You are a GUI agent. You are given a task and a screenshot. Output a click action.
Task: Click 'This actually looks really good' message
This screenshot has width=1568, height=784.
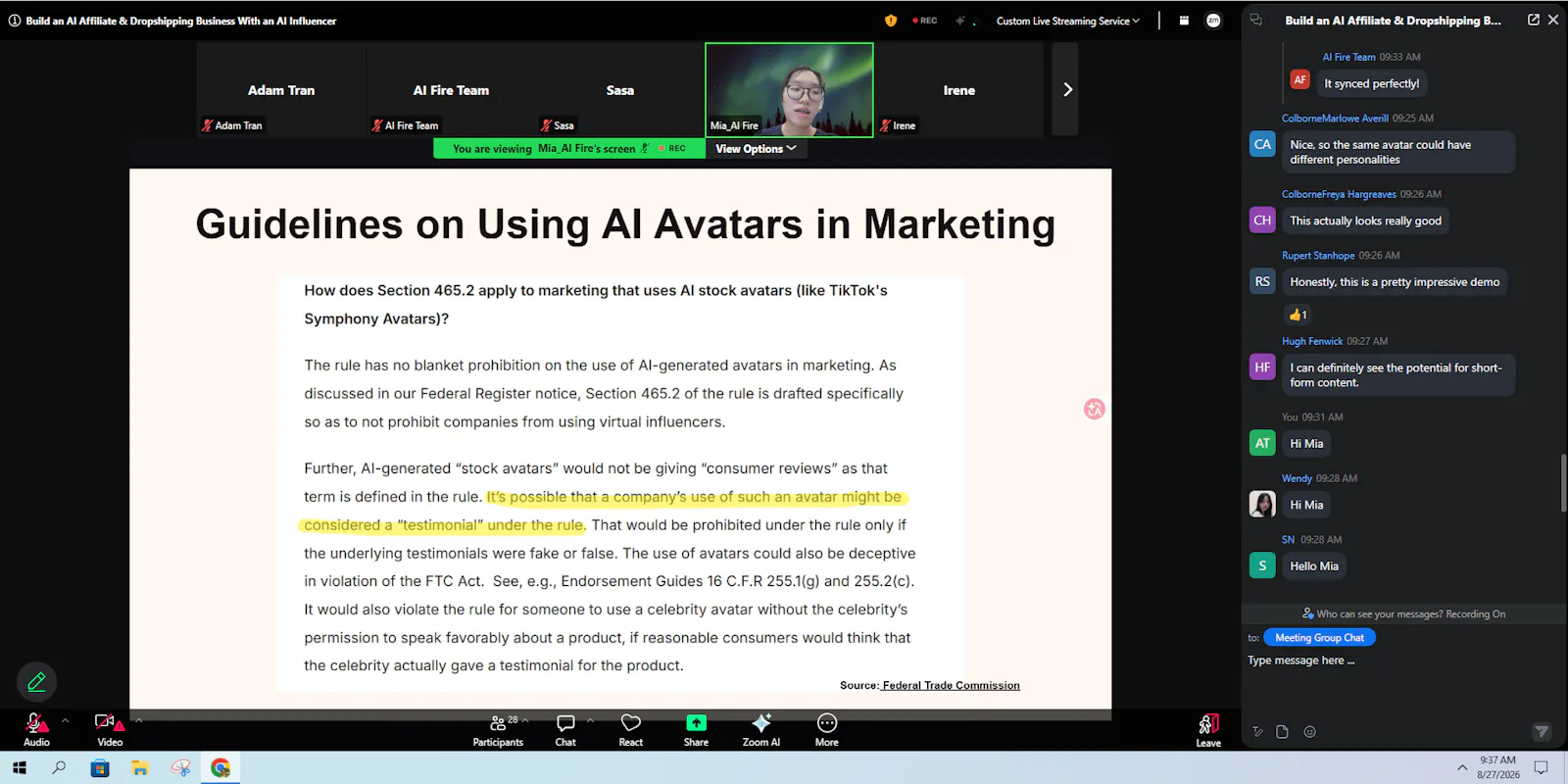point(1365,221)
